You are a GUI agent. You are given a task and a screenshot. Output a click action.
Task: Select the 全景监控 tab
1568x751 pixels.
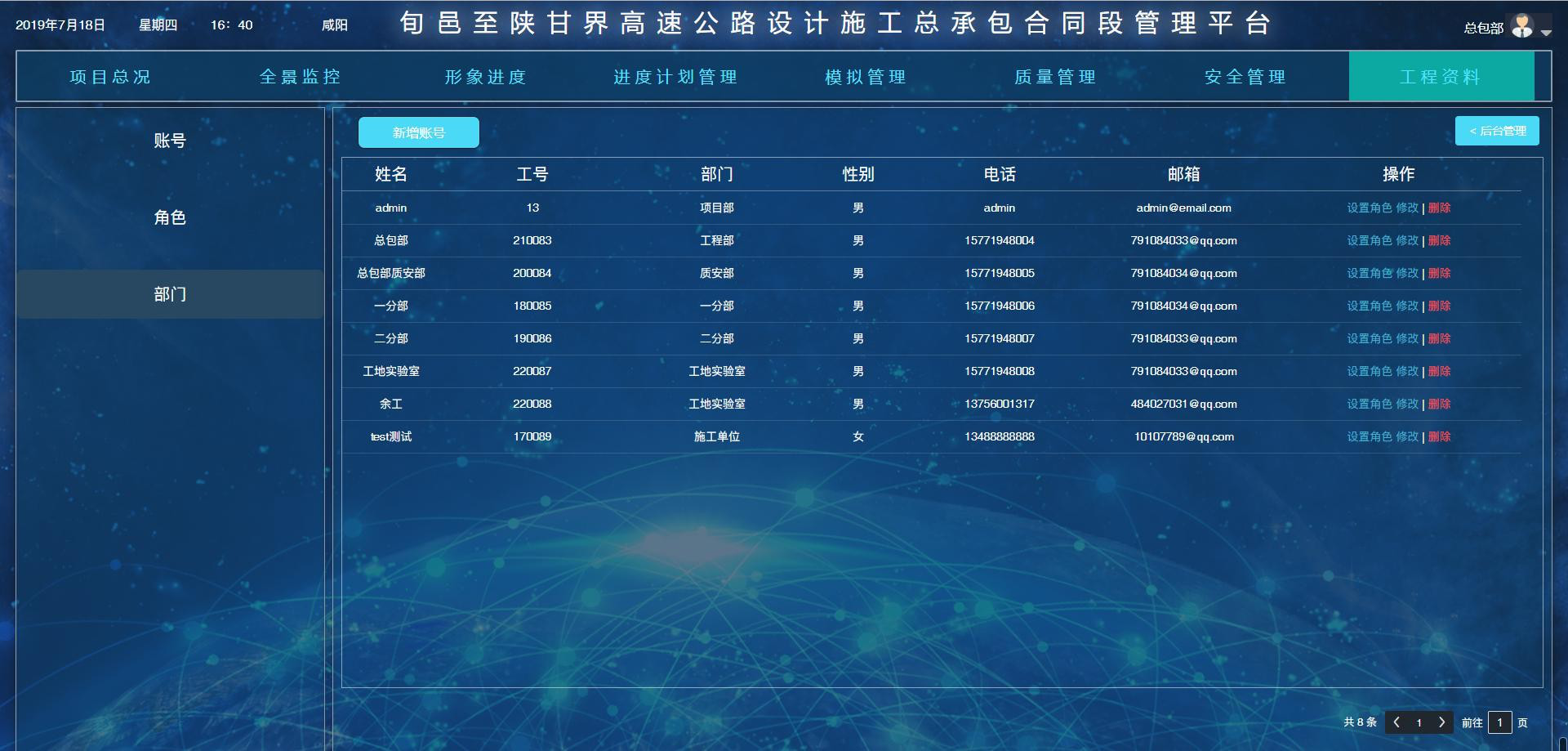tap(302, 77)
